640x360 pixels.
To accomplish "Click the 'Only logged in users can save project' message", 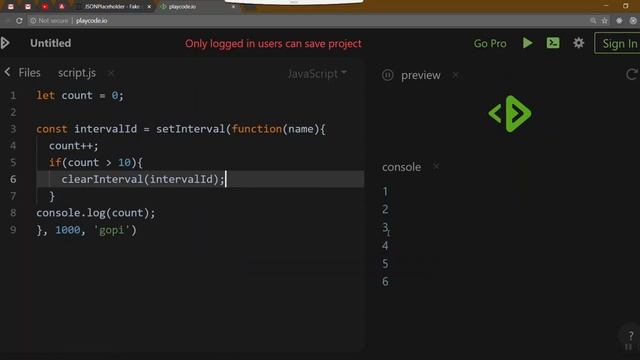I will [273, 44].
